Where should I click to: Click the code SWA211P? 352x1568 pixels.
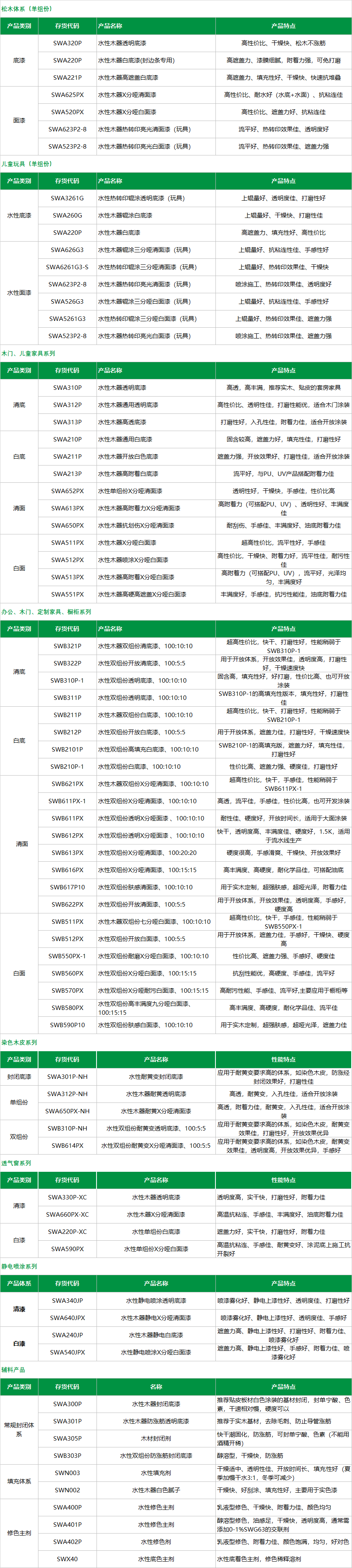pos(67,456)
